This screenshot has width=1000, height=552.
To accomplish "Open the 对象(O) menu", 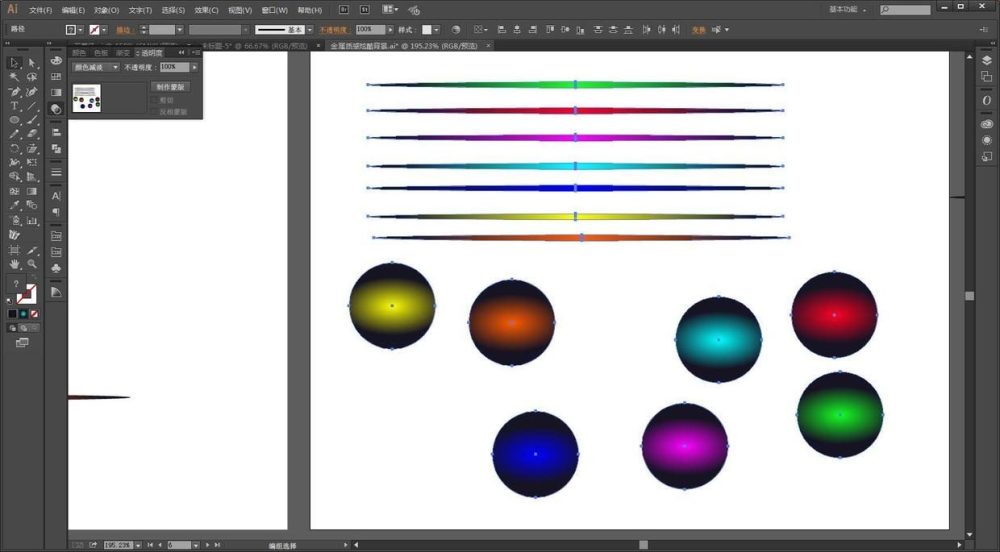I will tap(106, 10).
